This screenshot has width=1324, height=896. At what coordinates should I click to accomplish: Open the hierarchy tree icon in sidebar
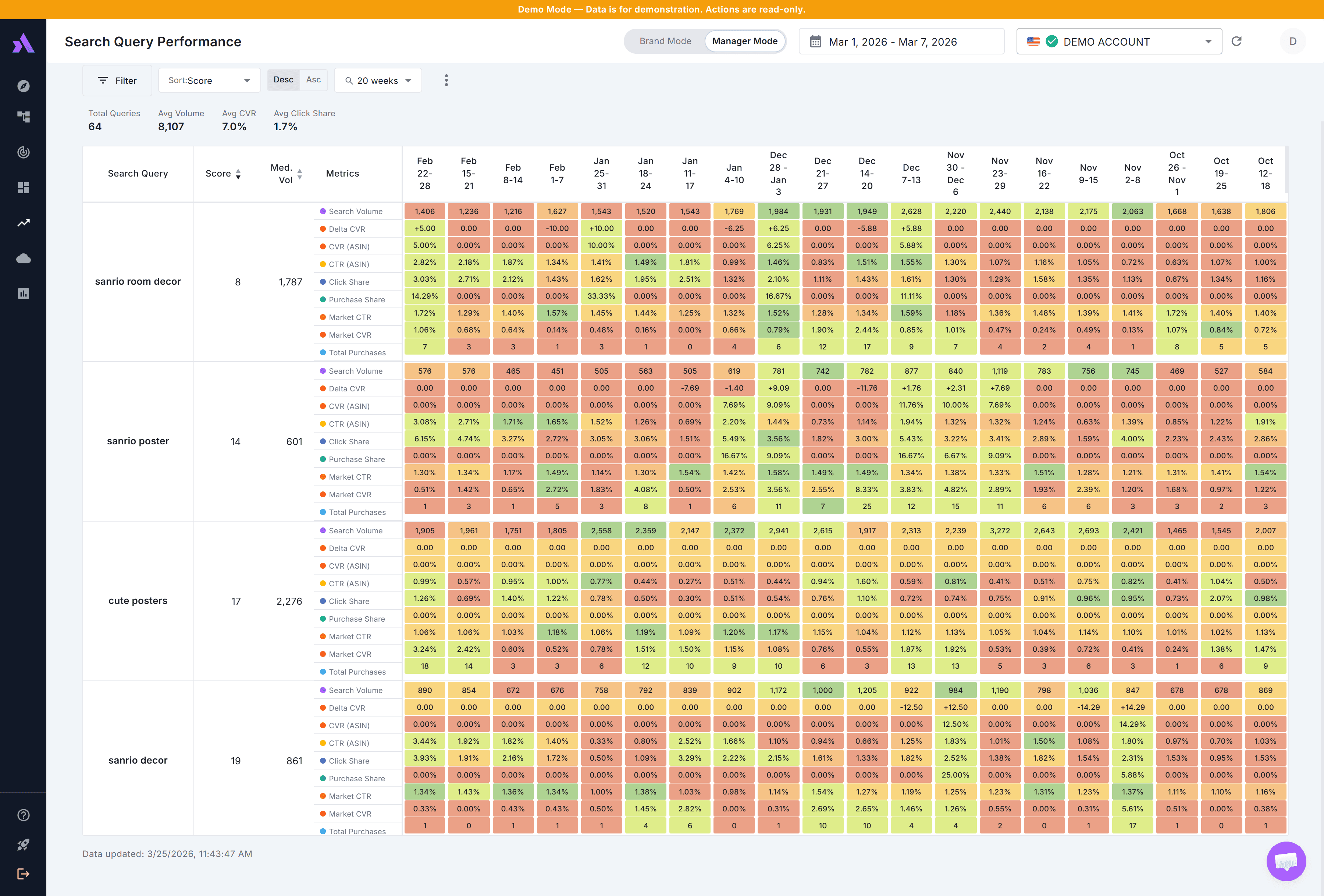24,117
